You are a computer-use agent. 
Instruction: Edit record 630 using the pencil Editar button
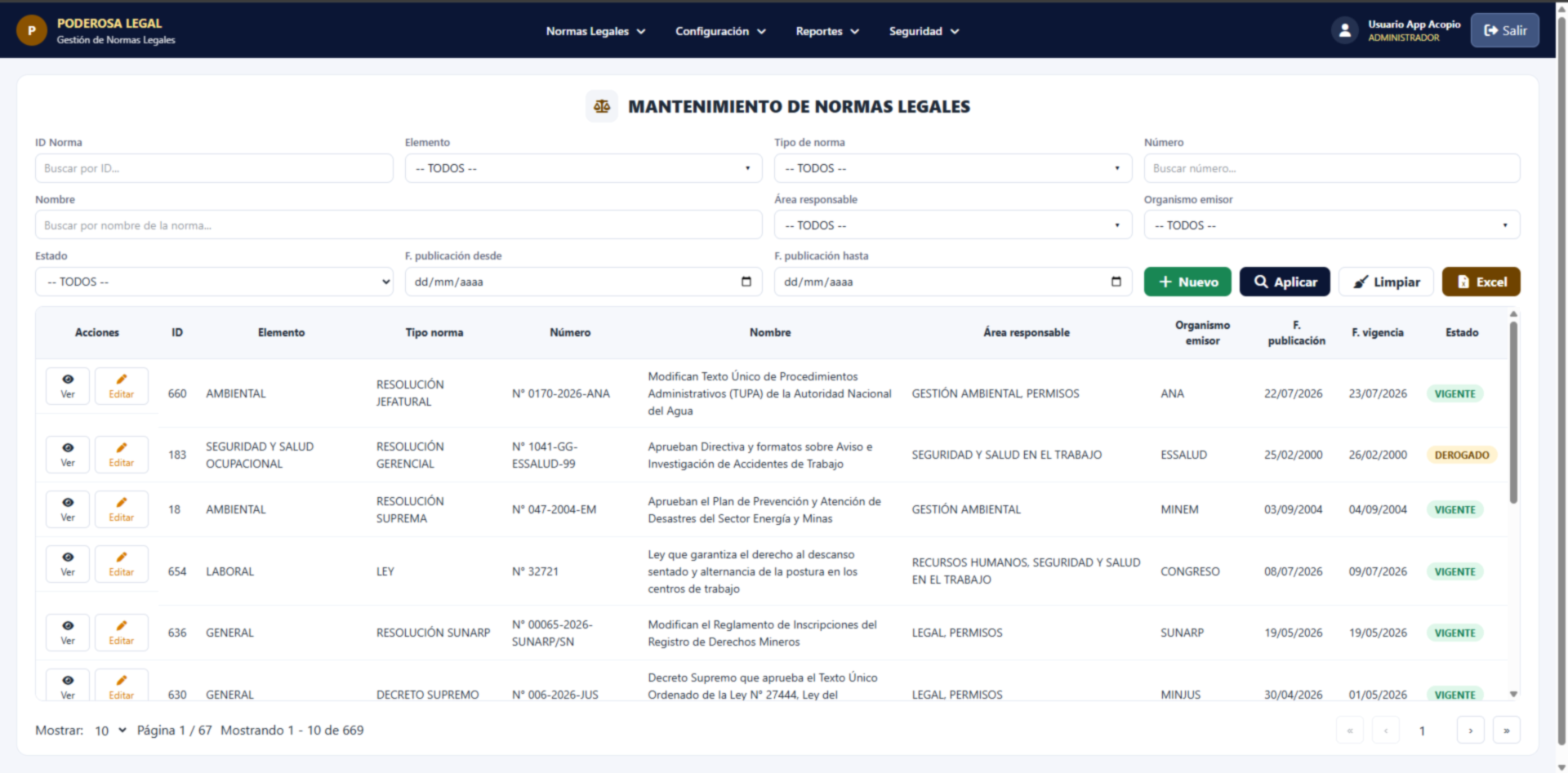click(122, 686)
